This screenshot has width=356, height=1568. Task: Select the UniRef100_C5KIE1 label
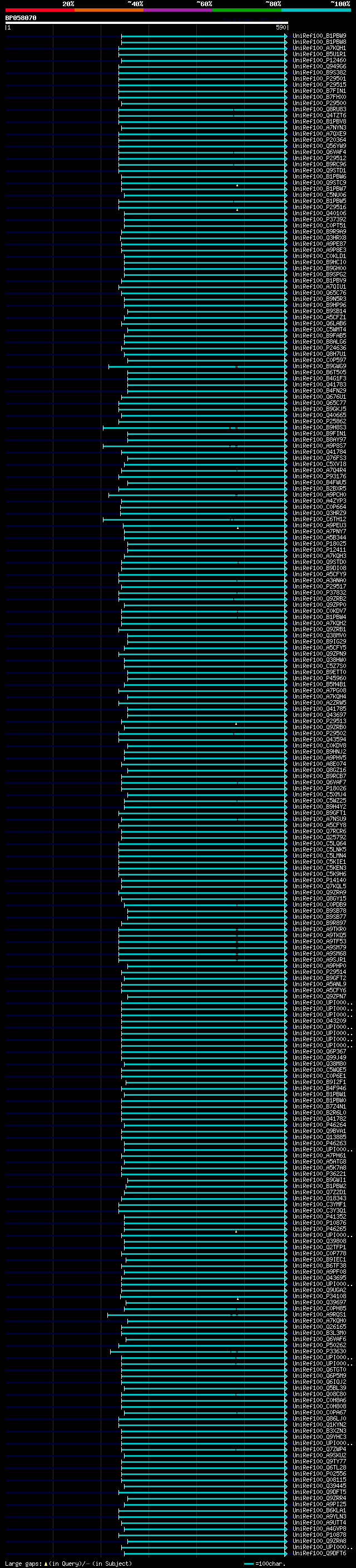coord(319,862)
